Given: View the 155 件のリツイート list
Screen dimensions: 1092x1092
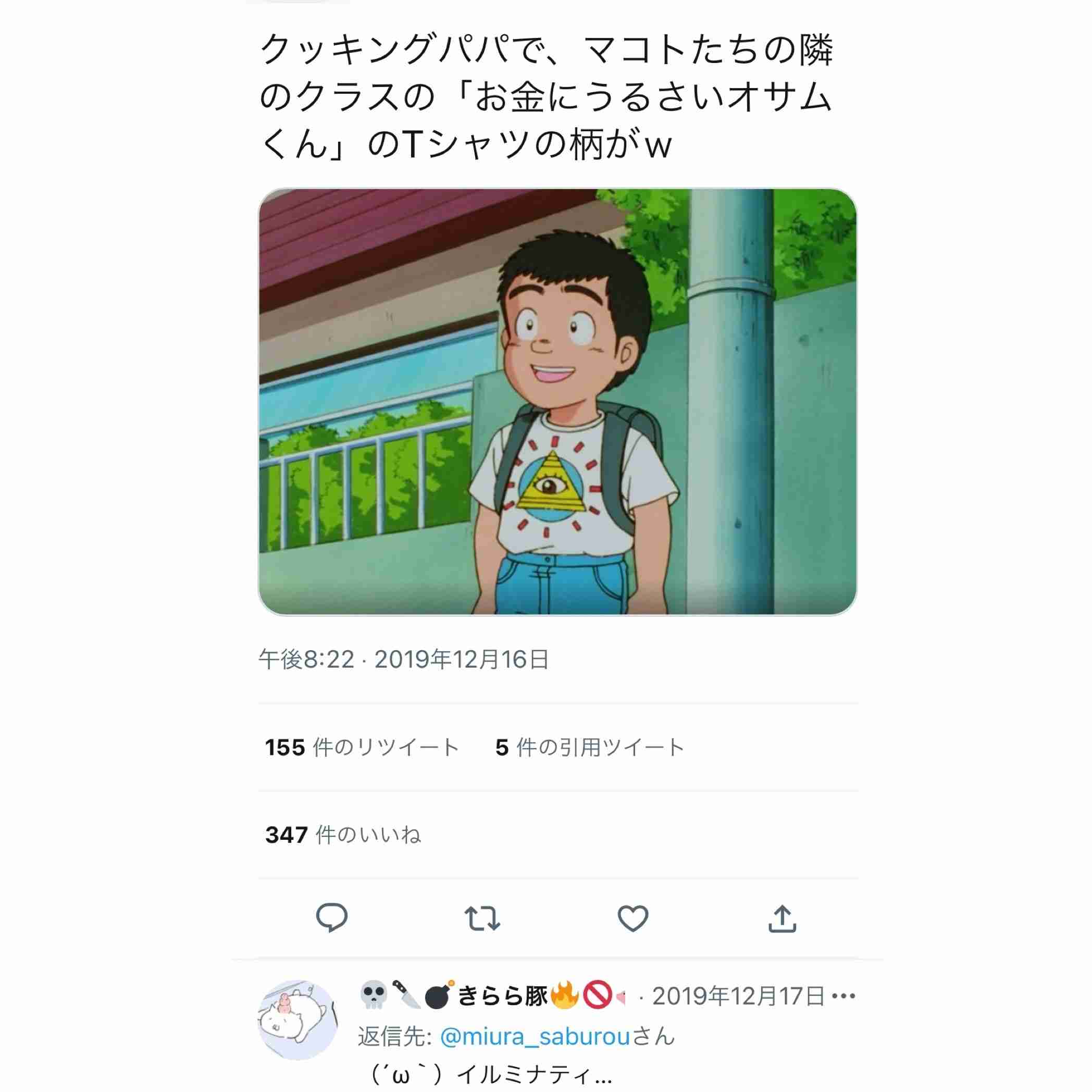Looking at the screenshot, I should point(362,747).
